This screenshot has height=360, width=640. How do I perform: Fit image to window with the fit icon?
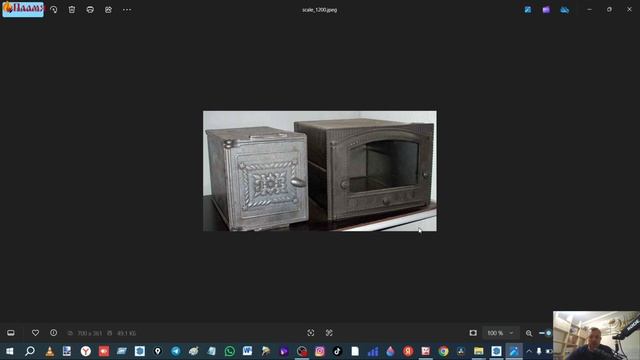(473, 333)
